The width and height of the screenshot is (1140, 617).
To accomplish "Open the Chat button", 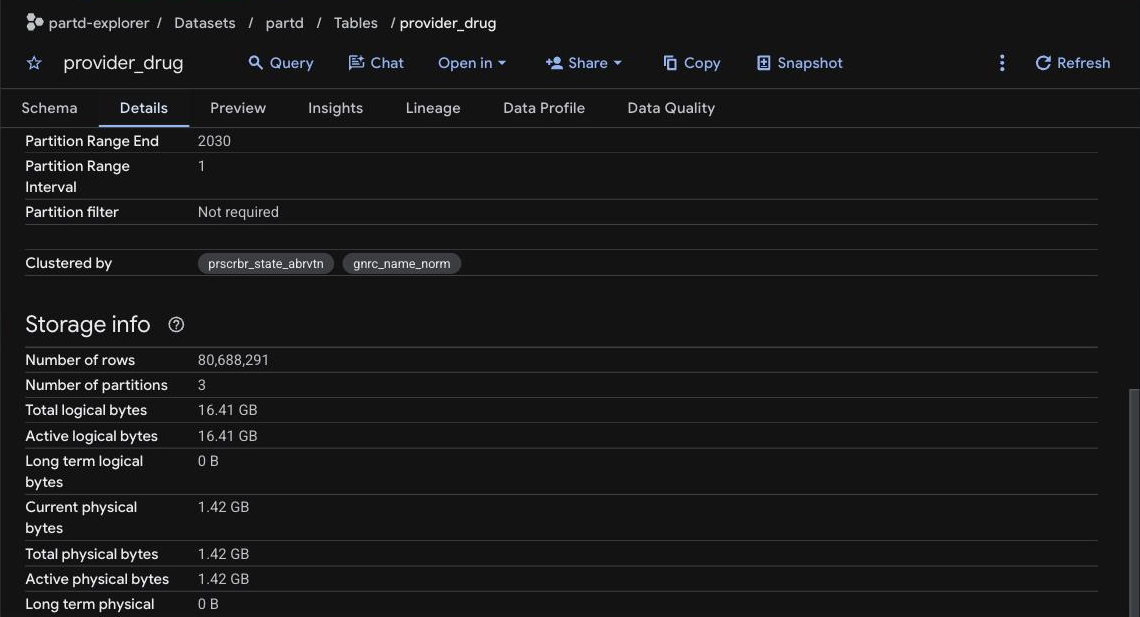I will (x=376, y=63).
